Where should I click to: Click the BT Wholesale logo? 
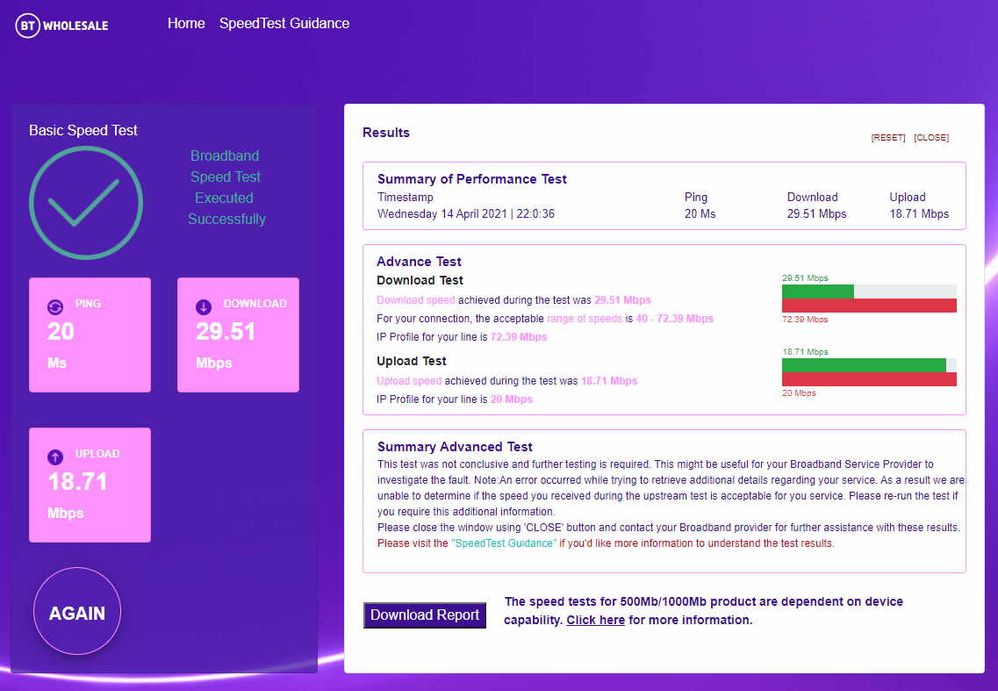pos(62,25)
